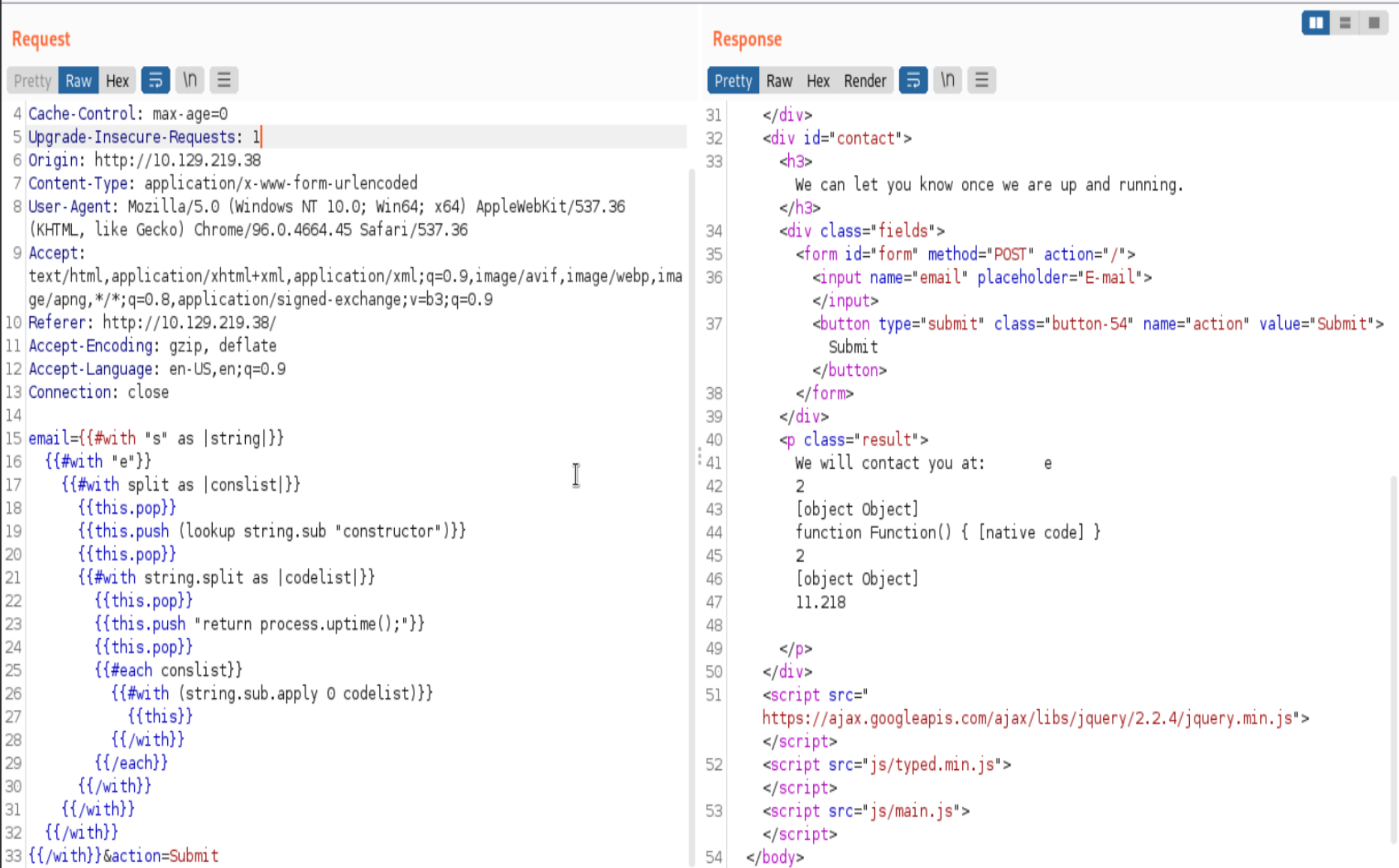Viewport: 1399px width, 868px height.
Task: Switch Request view to Hex tab
Action: (117, 81)
